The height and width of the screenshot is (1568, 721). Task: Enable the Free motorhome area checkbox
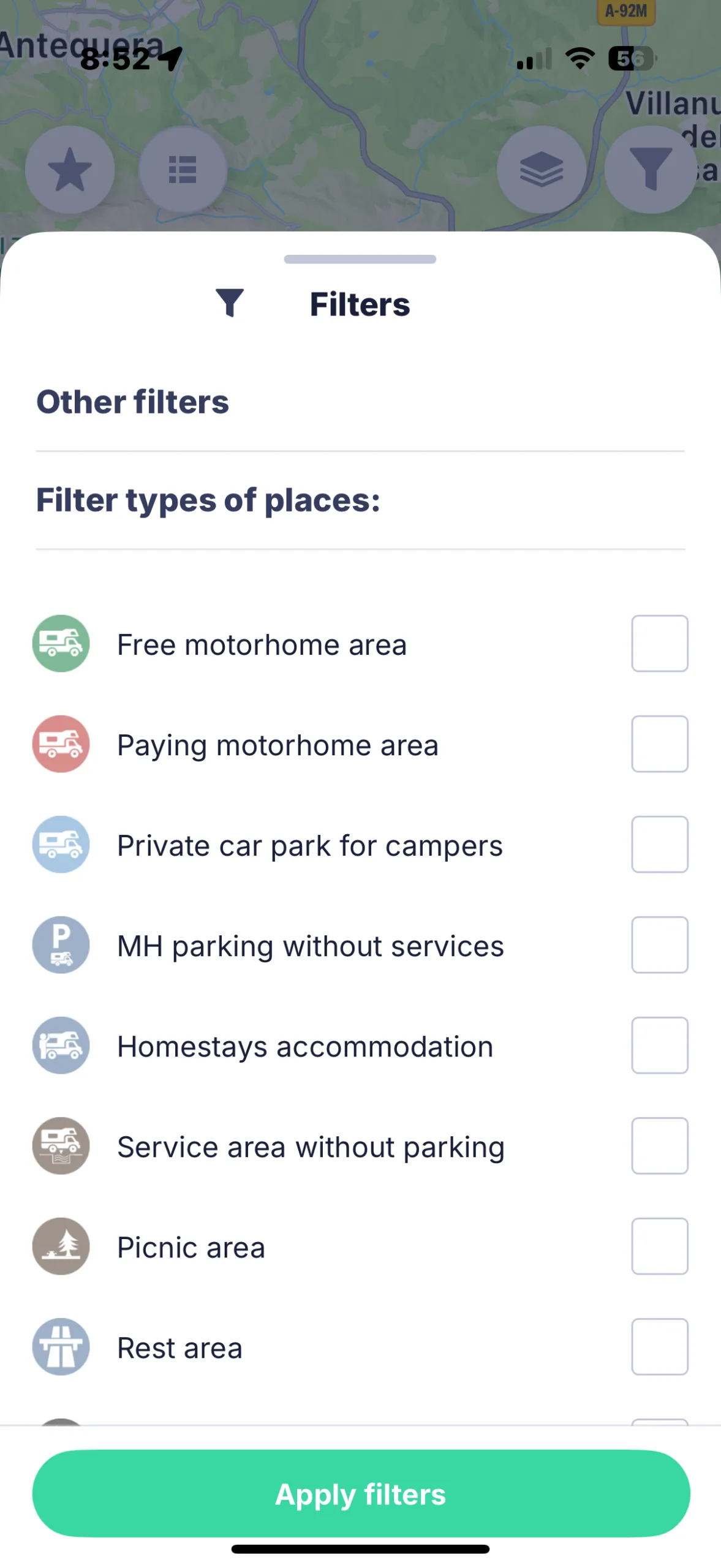[x=659, y=644]
